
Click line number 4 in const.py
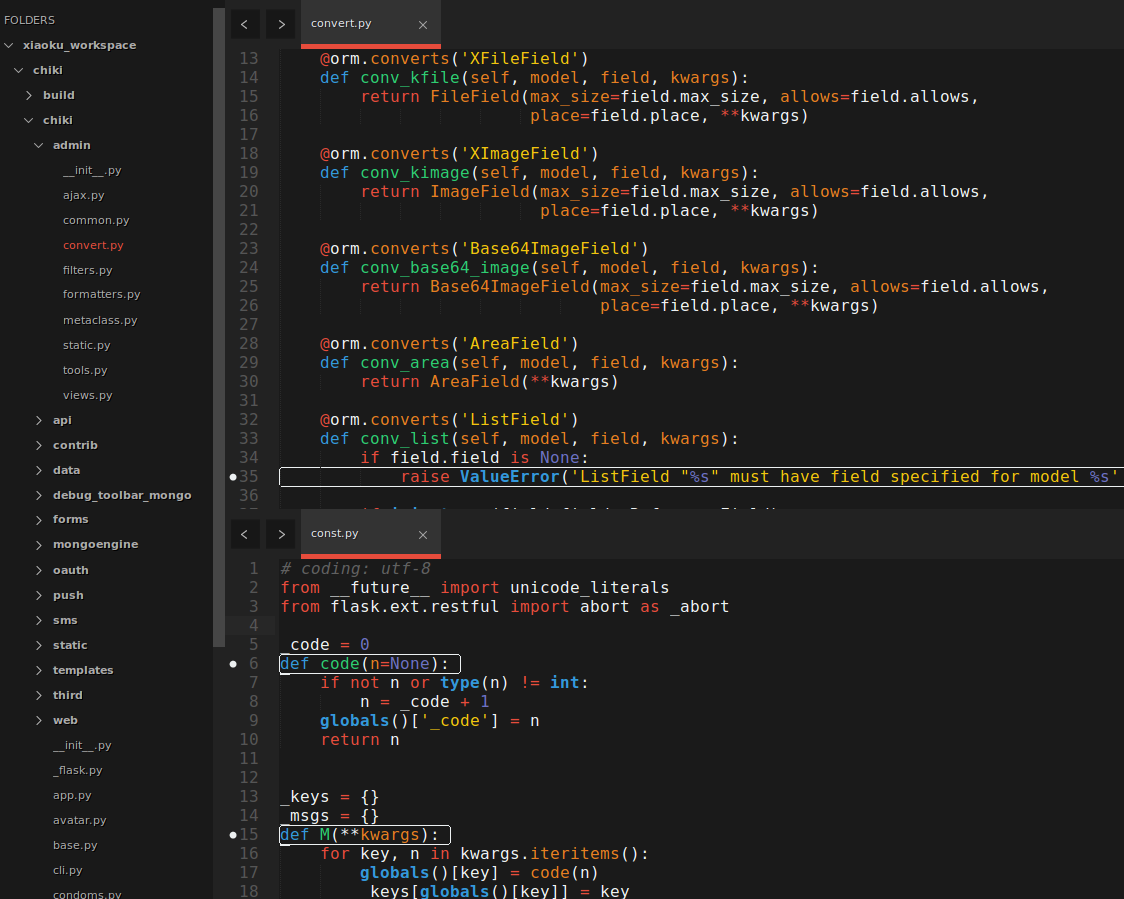(254, 626)
